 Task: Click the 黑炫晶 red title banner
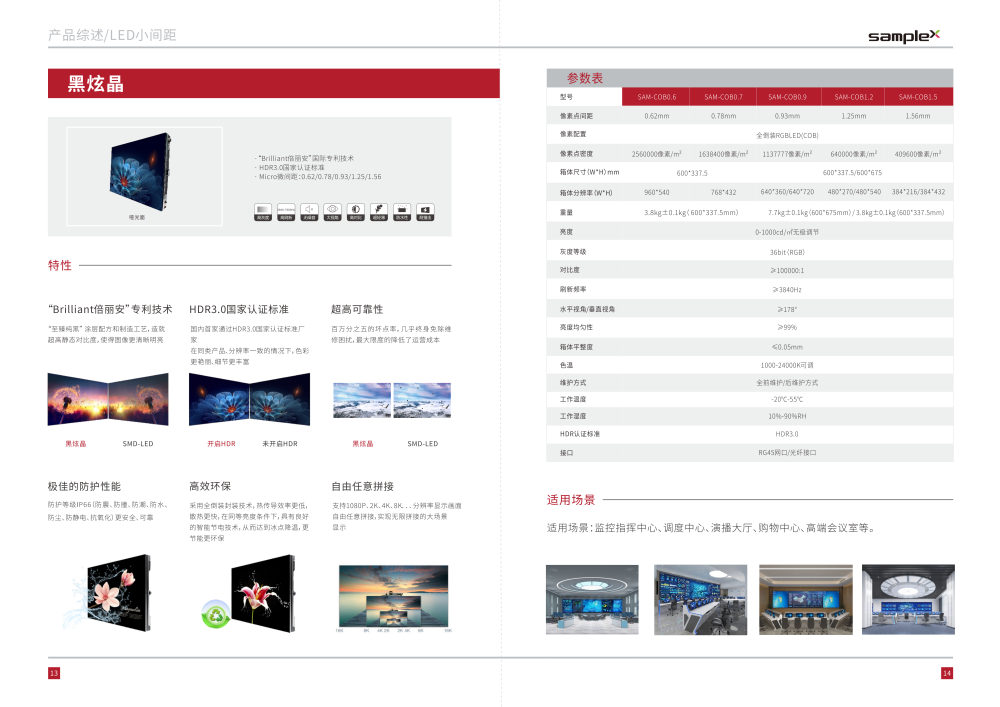coord(274,84)
